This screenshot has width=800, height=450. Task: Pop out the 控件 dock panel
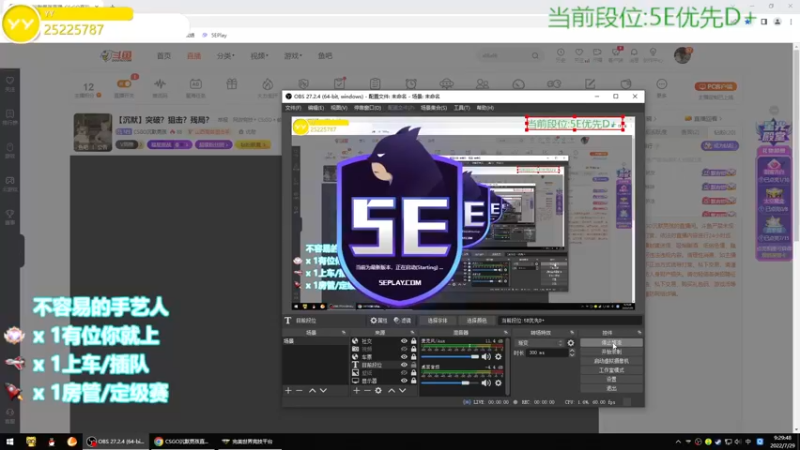tap(639, 333)
